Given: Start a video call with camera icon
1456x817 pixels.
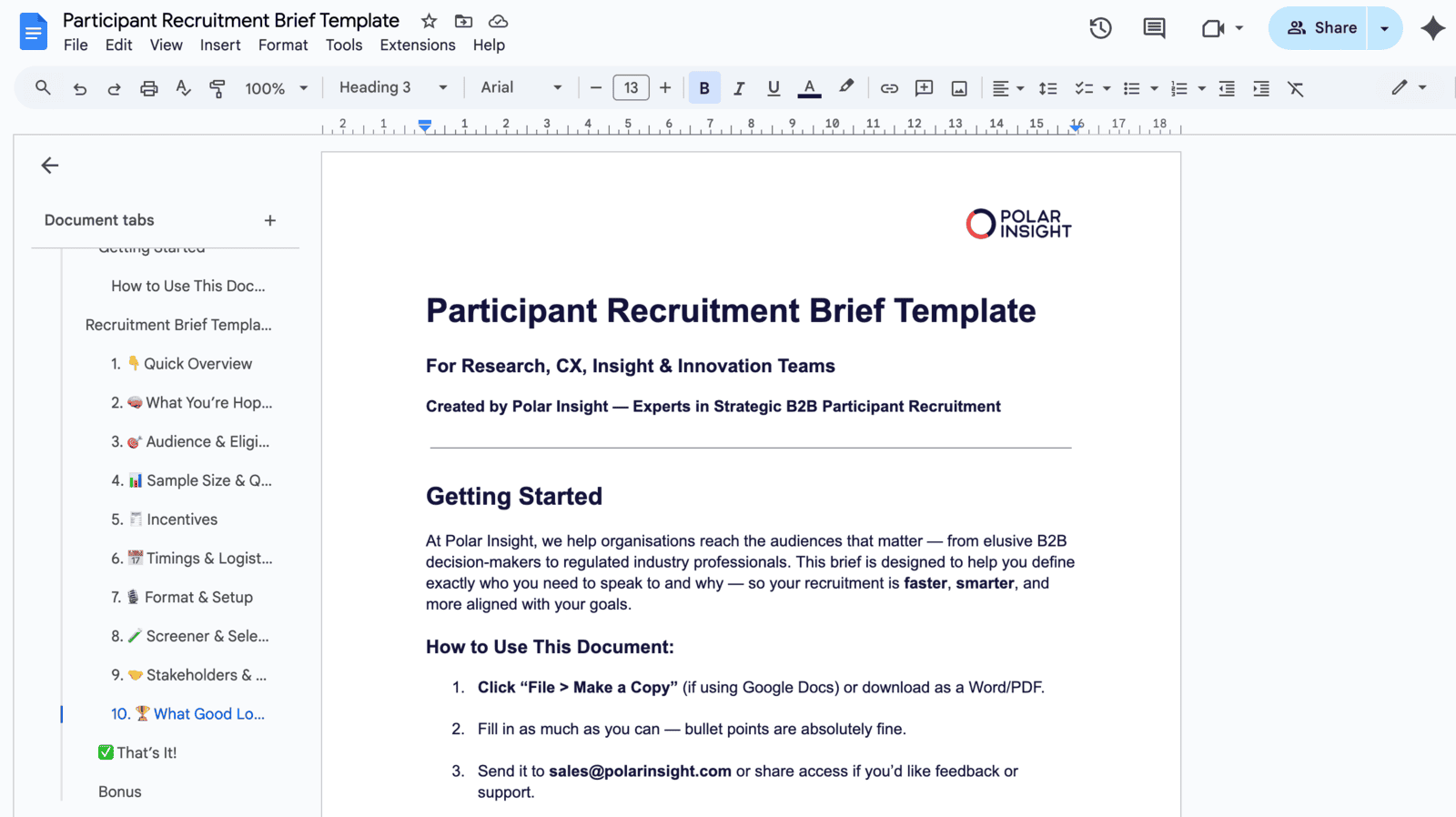Looking at the screenshot, I should [x=1213, y=28].
